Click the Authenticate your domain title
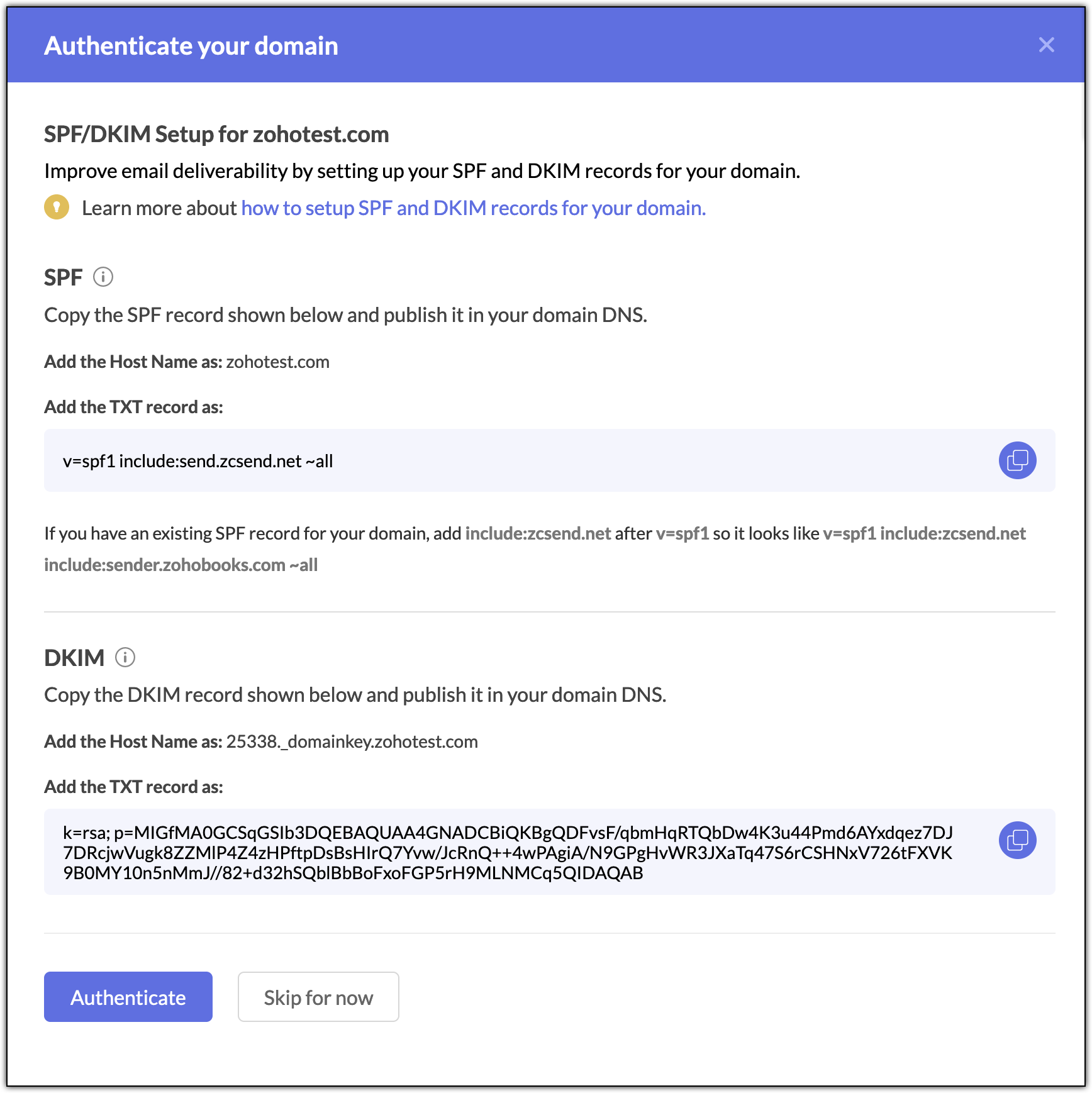Screen dimensions: 1092x1093 pos(191,46)
